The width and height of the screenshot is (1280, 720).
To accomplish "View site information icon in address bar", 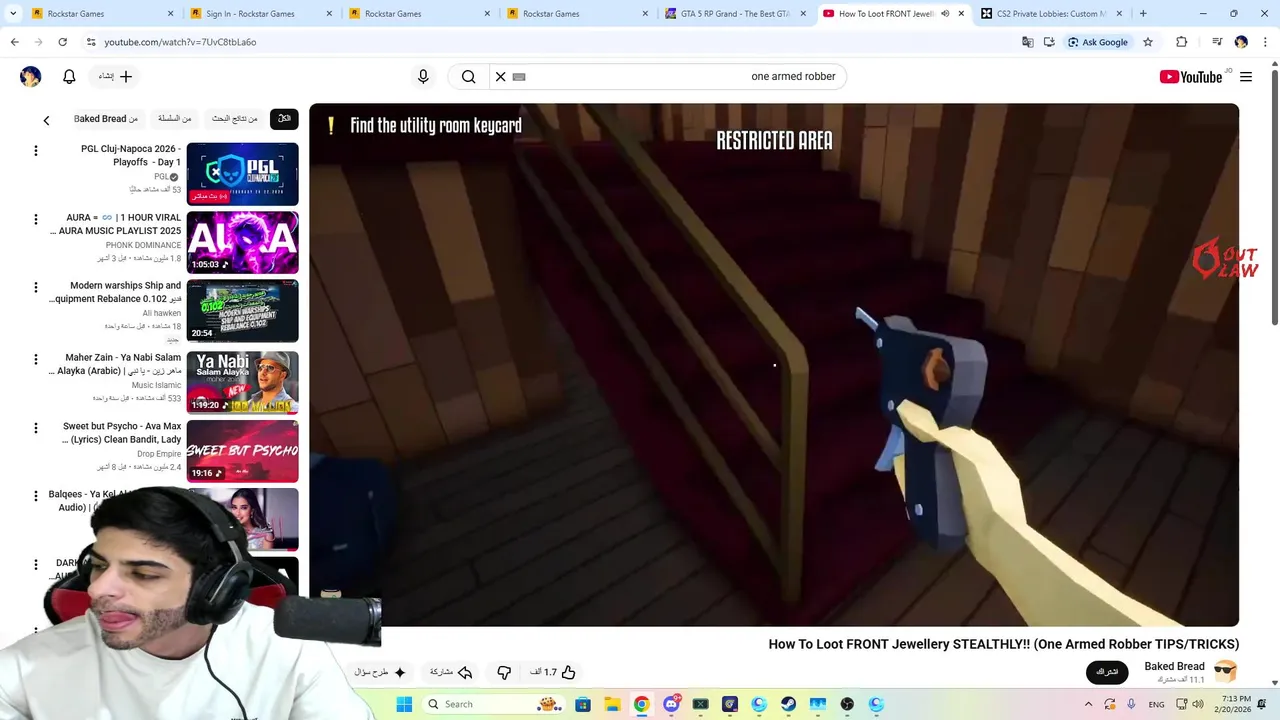I will coord(91,42).
